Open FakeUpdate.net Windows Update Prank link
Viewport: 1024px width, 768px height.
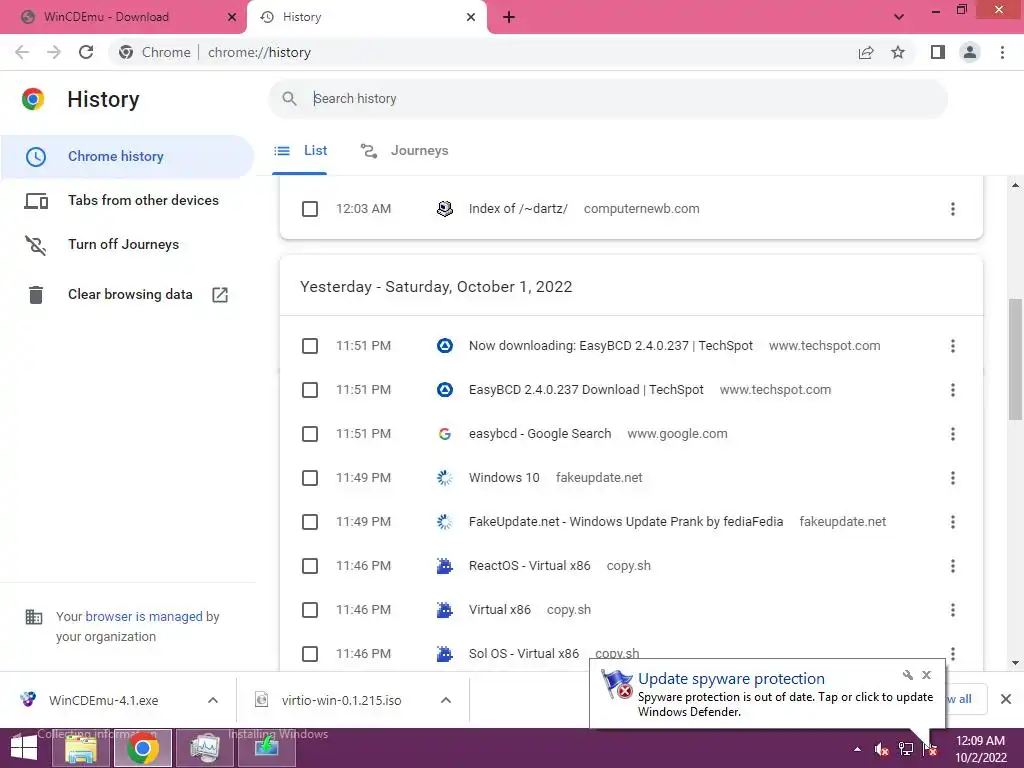pos(626,522)
